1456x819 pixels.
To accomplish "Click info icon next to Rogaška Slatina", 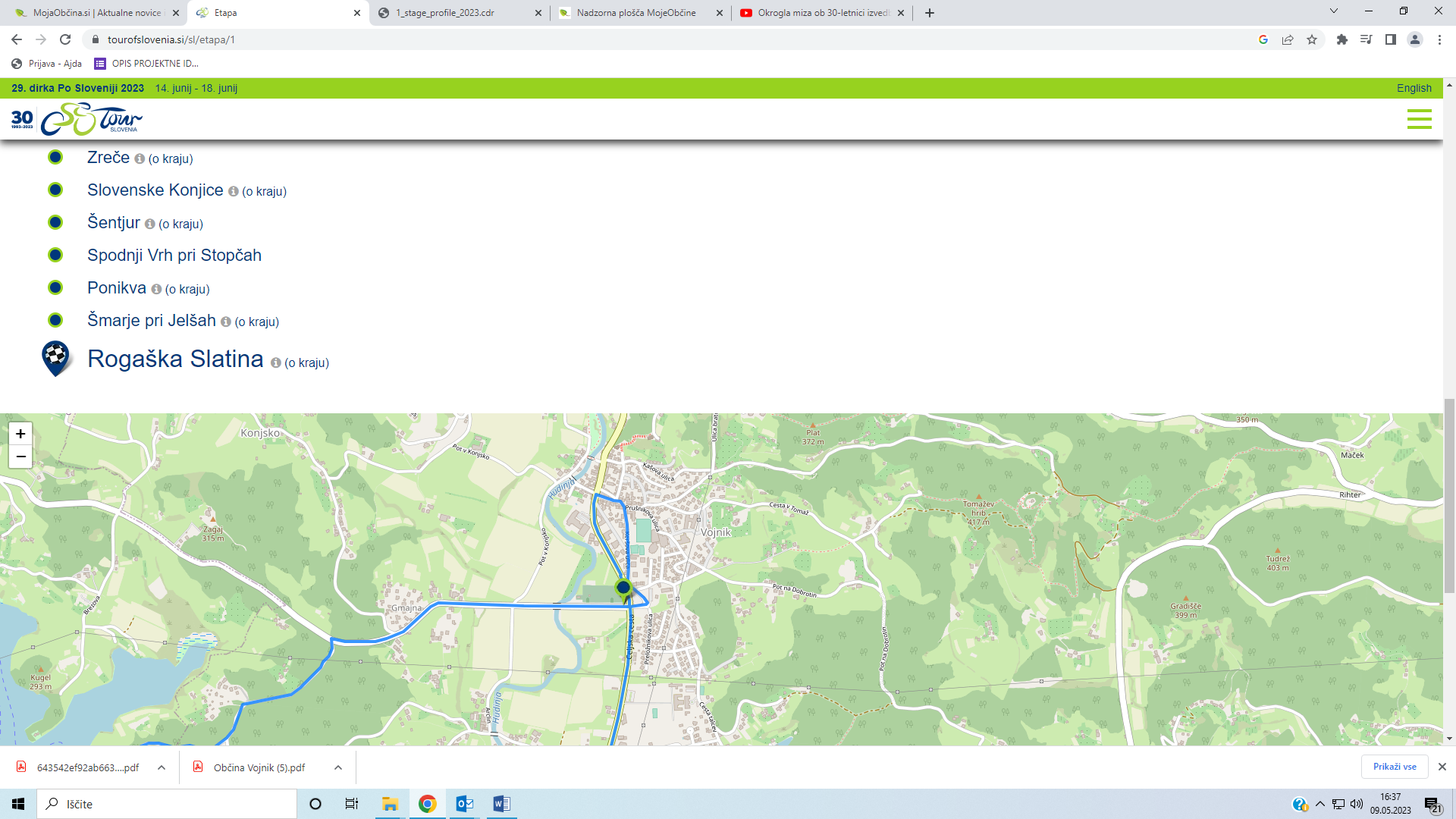I will (275, 363).
